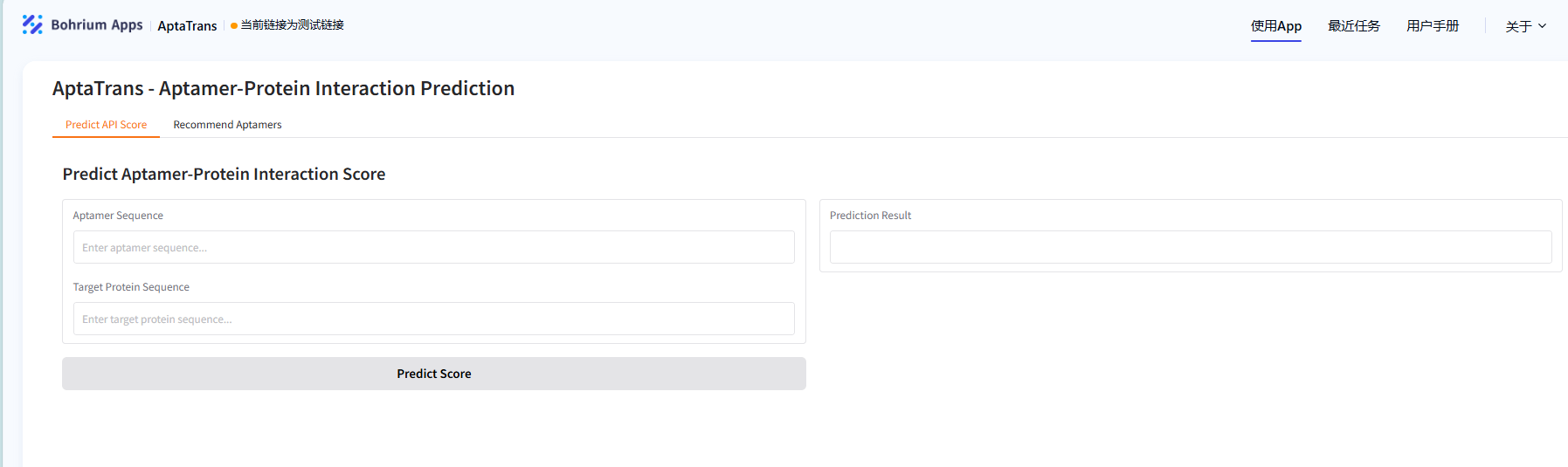Open the 用户手册 user manual
1568x467 pixels.
click(1433, 26)
